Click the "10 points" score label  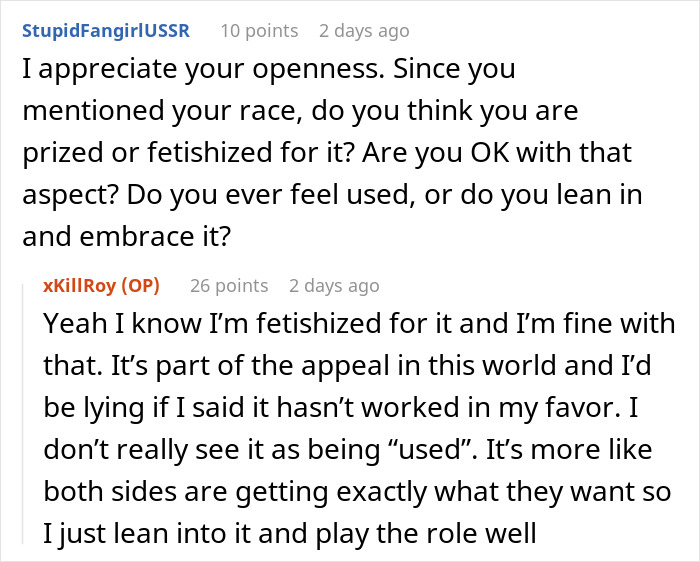coord(259,31)
